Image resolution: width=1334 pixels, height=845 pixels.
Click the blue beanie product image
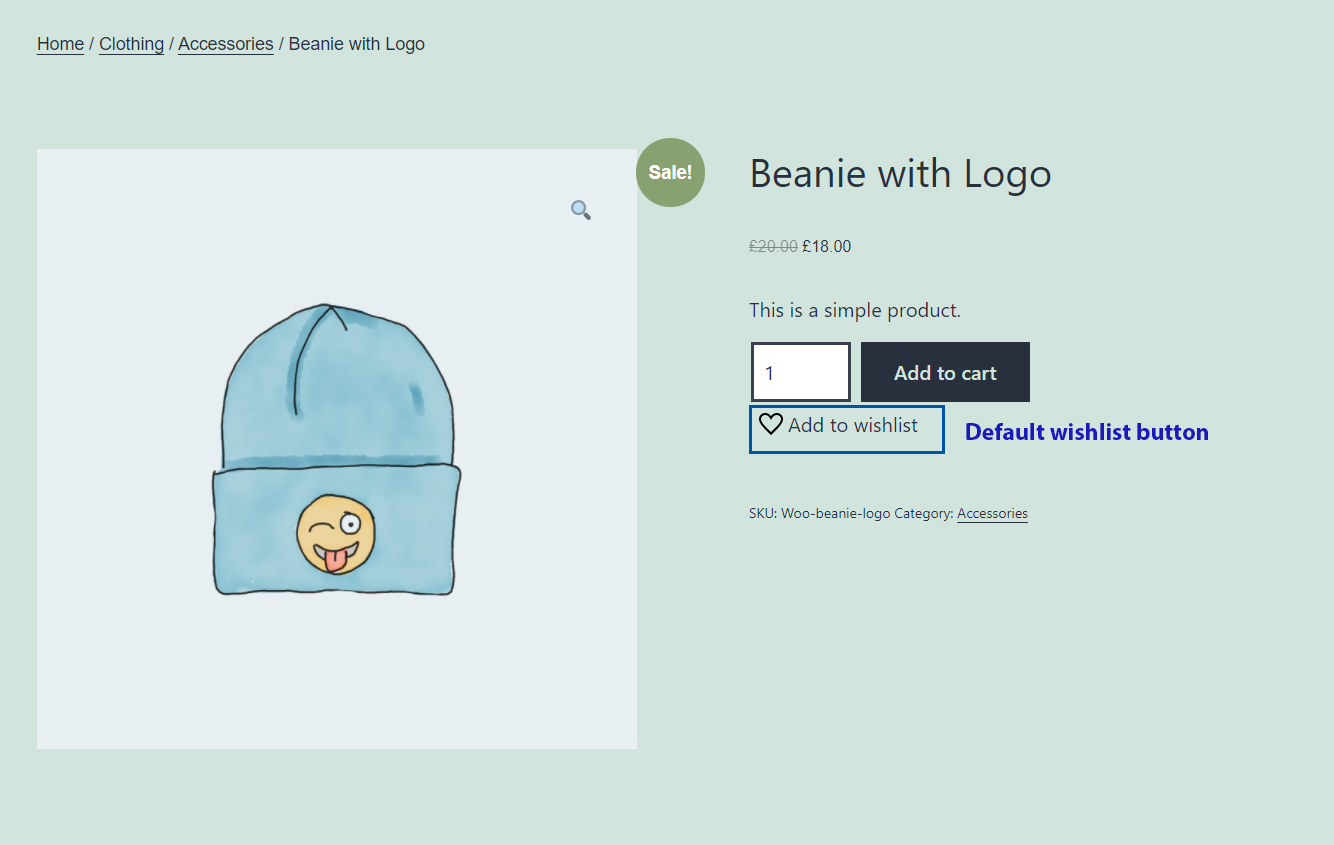[x=337, y=449]
